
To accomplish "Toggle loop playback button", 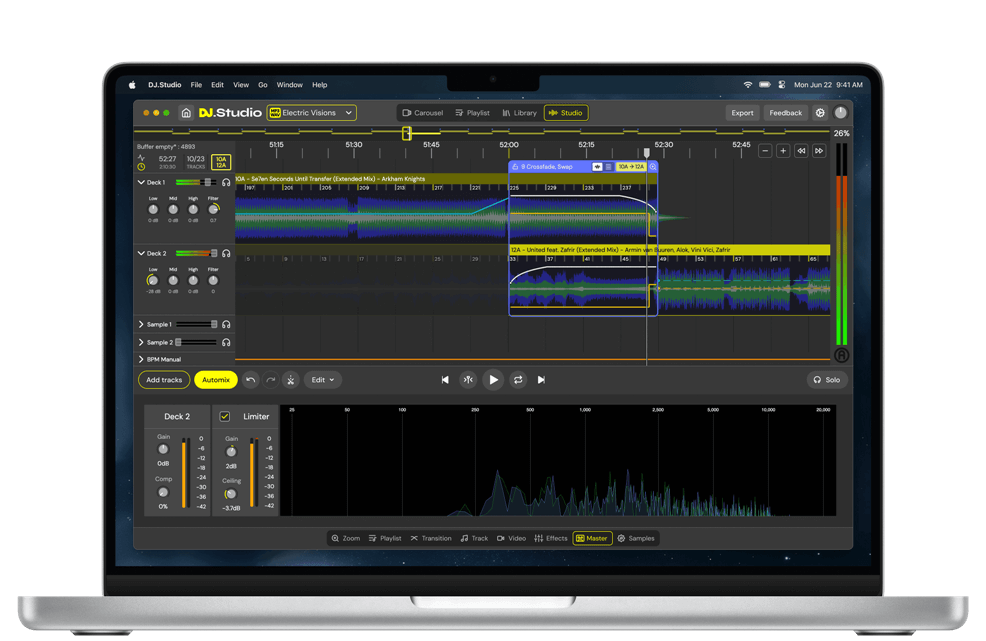I will [518, 380].
